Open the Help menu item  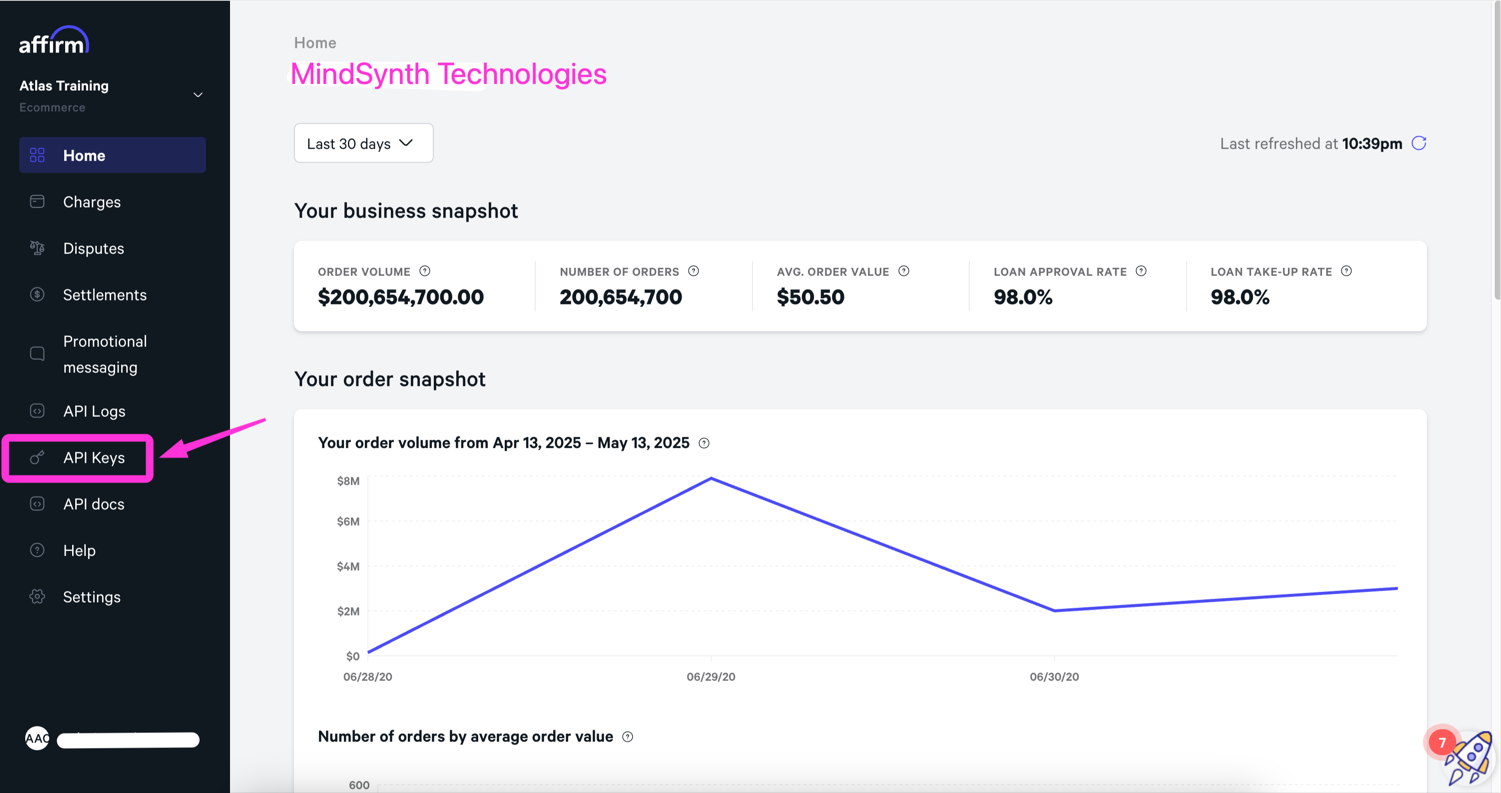(x=79, y=551)
